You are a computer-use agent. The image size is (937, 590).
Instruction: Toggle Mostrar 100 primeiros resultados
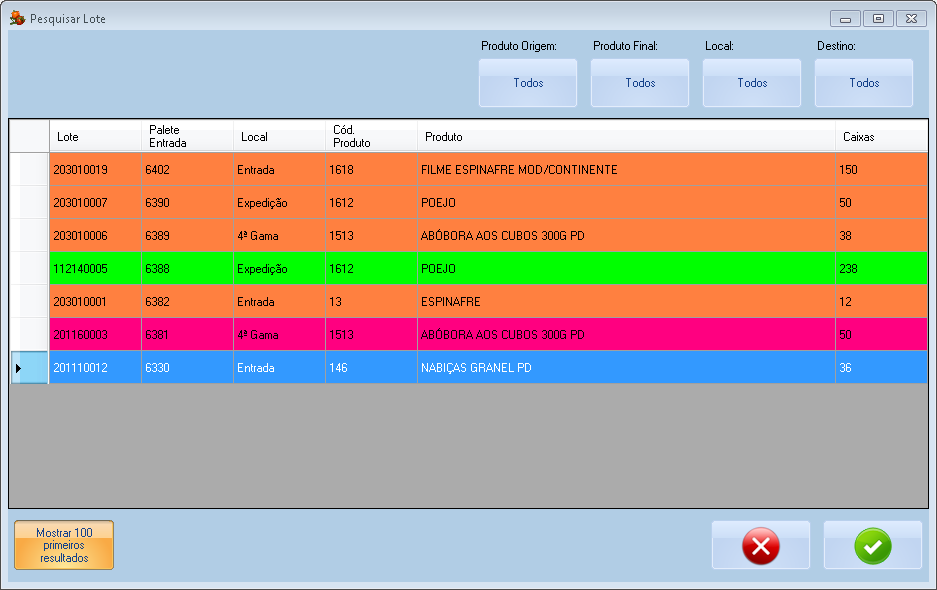pos(64,545)
